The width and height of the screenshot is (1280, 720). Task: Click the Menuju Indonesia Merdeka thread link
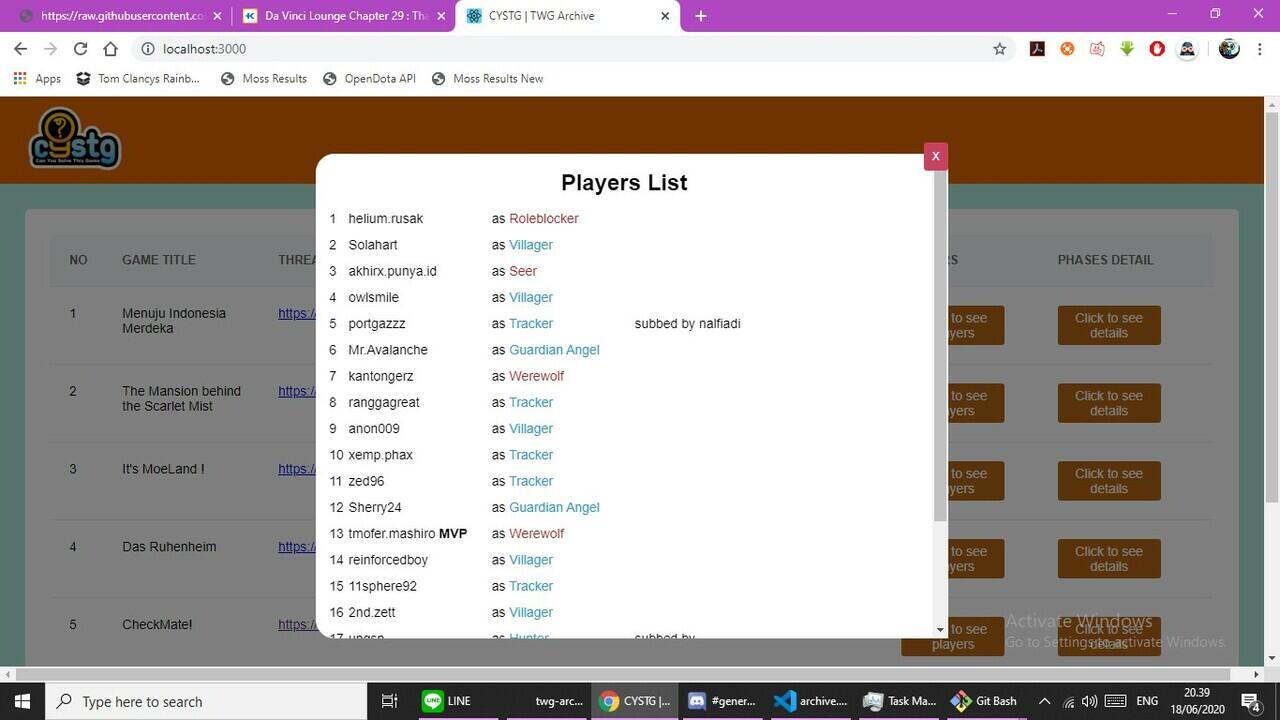[297, 313]
